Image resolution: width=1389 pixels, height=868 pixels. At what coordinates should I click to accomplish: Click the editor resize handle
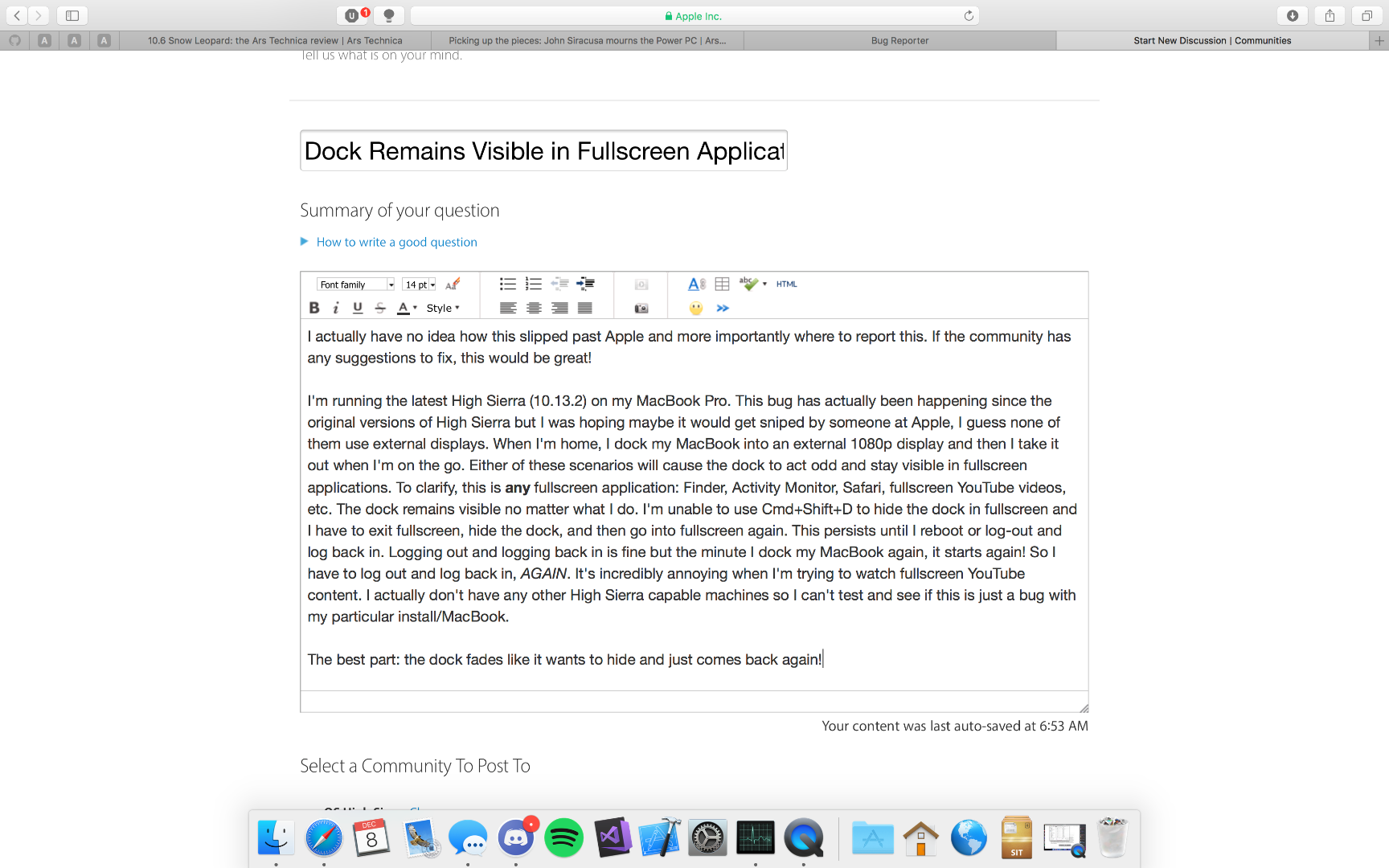coord(1084,707)
